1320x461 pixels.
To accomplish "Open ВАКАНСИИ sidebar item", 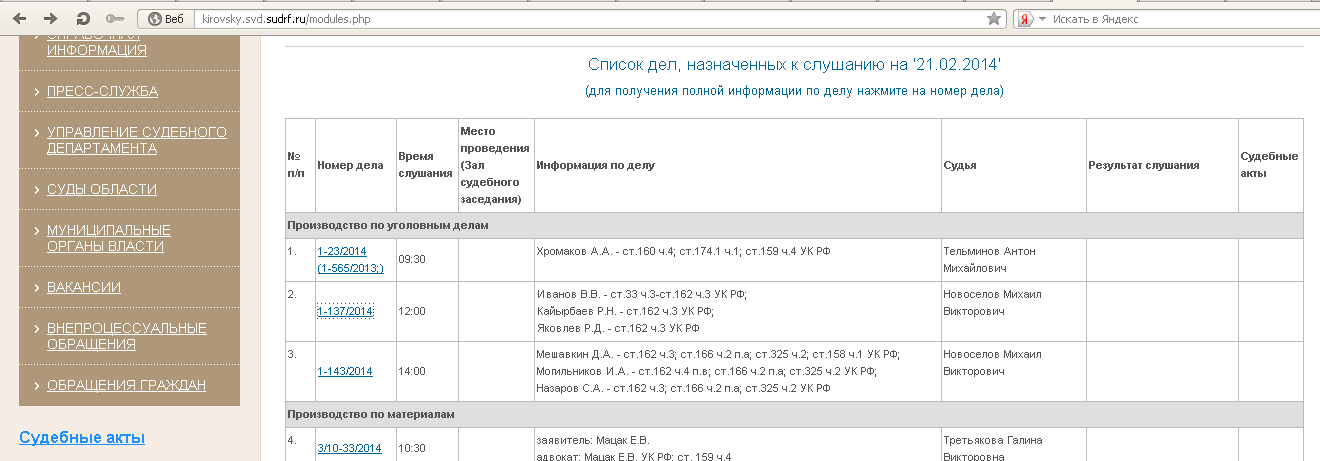I will 84,287.
